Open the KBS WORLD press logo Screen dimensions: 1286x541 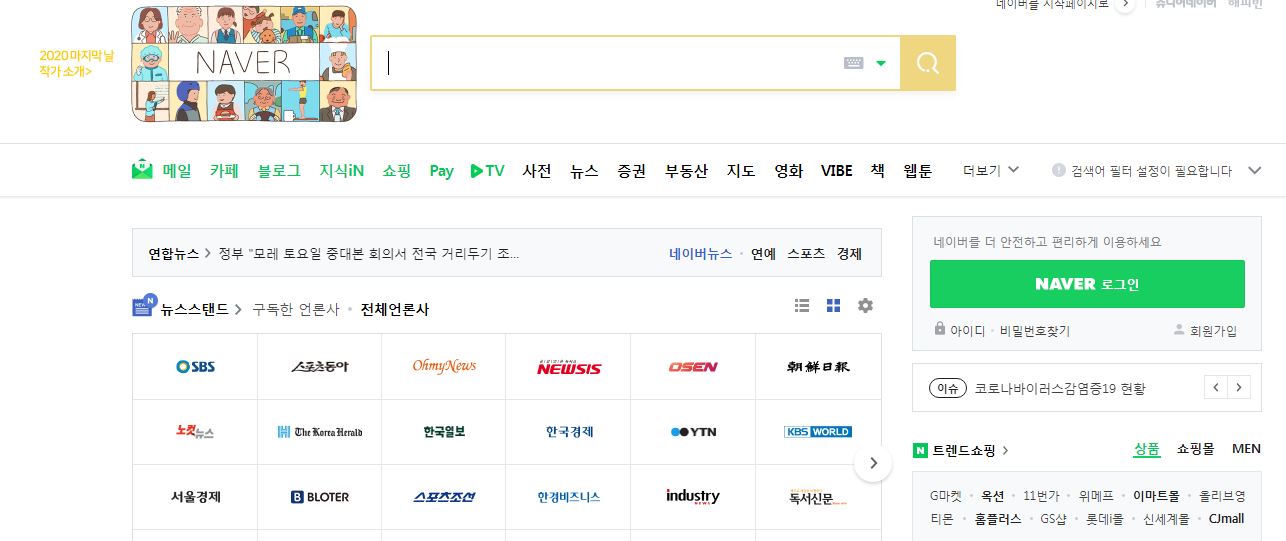[818, 432]
